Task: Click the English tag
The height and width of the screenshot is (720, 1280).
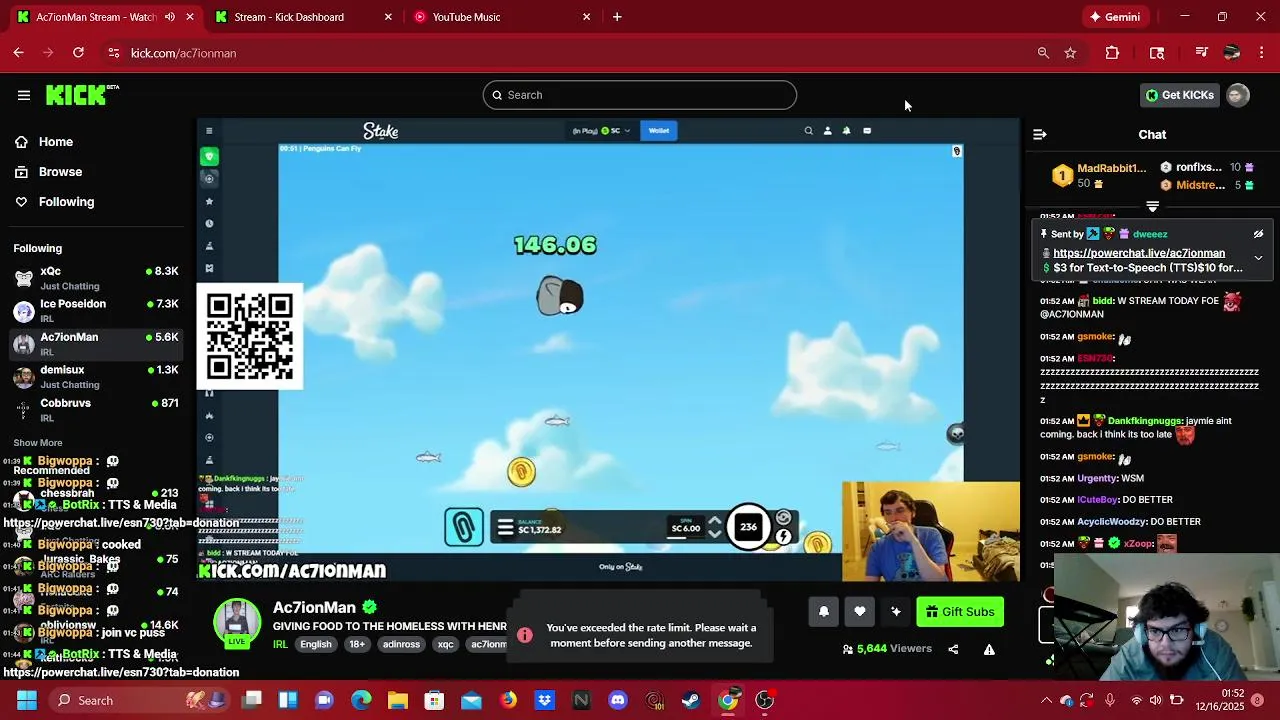Action: [x=316, y=644]
